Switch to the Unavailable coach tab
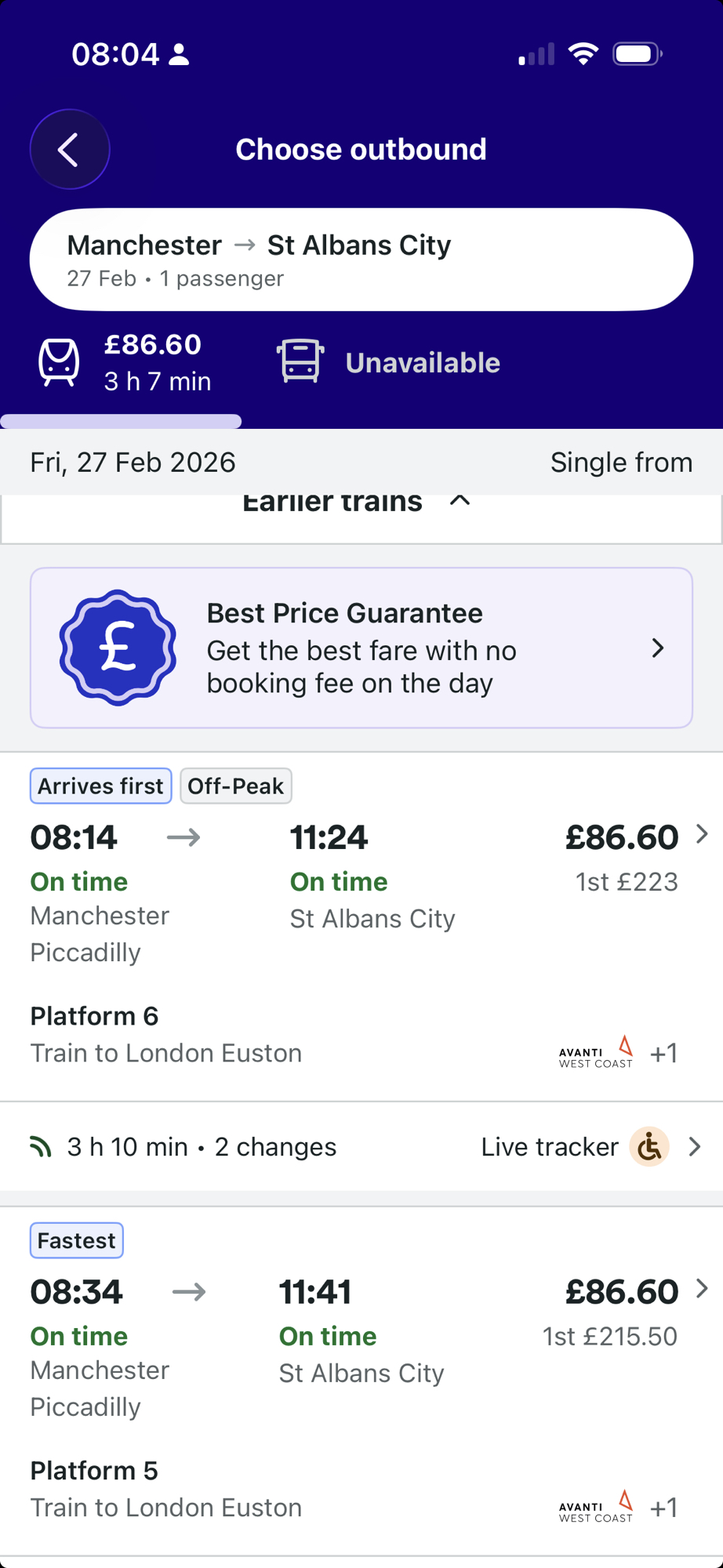 pos(422,363)
